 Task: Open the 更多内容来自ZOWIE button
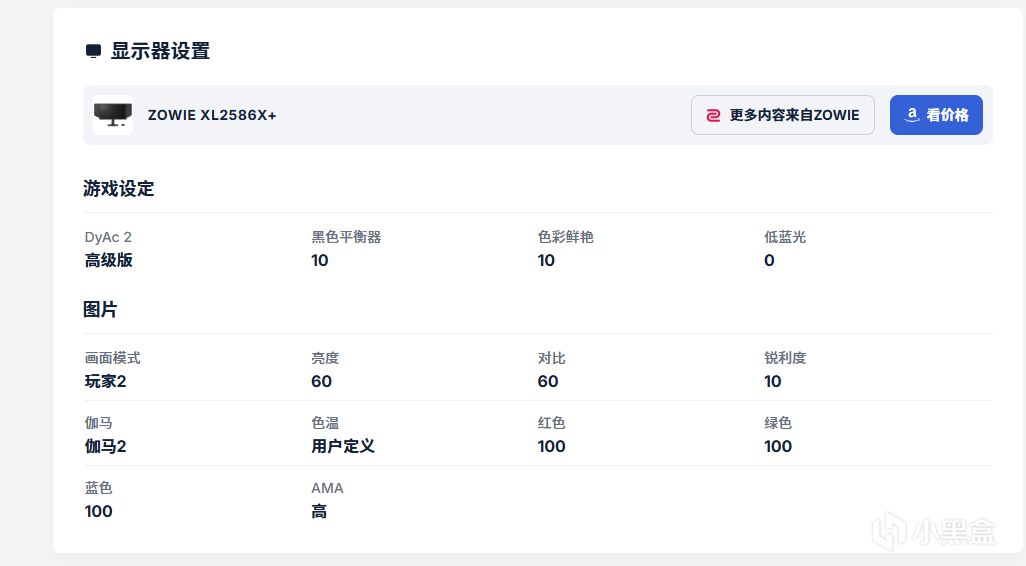(782, 115)
